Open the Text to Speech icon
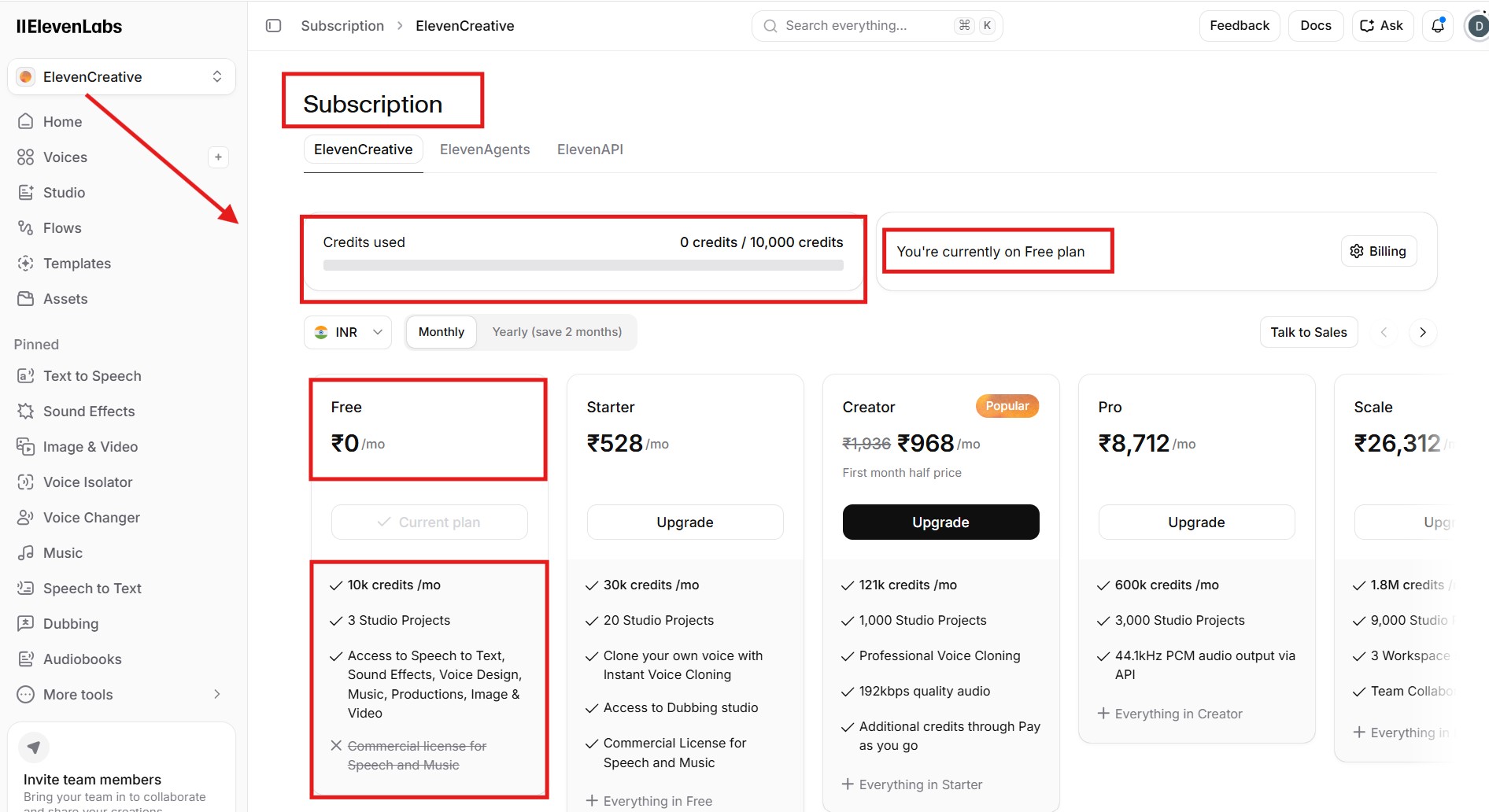 [26, 375]
